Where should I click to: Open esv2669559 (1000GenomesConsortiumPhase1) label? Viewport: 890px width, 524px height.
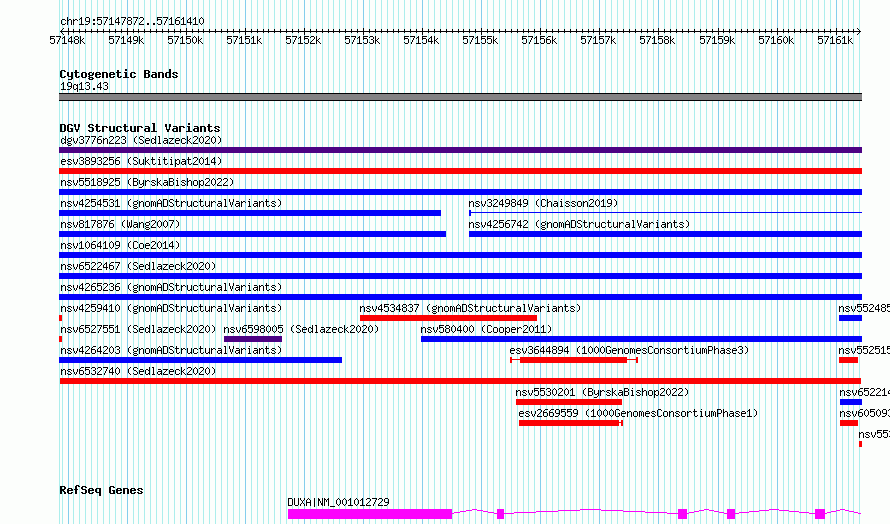click(638, 413)
